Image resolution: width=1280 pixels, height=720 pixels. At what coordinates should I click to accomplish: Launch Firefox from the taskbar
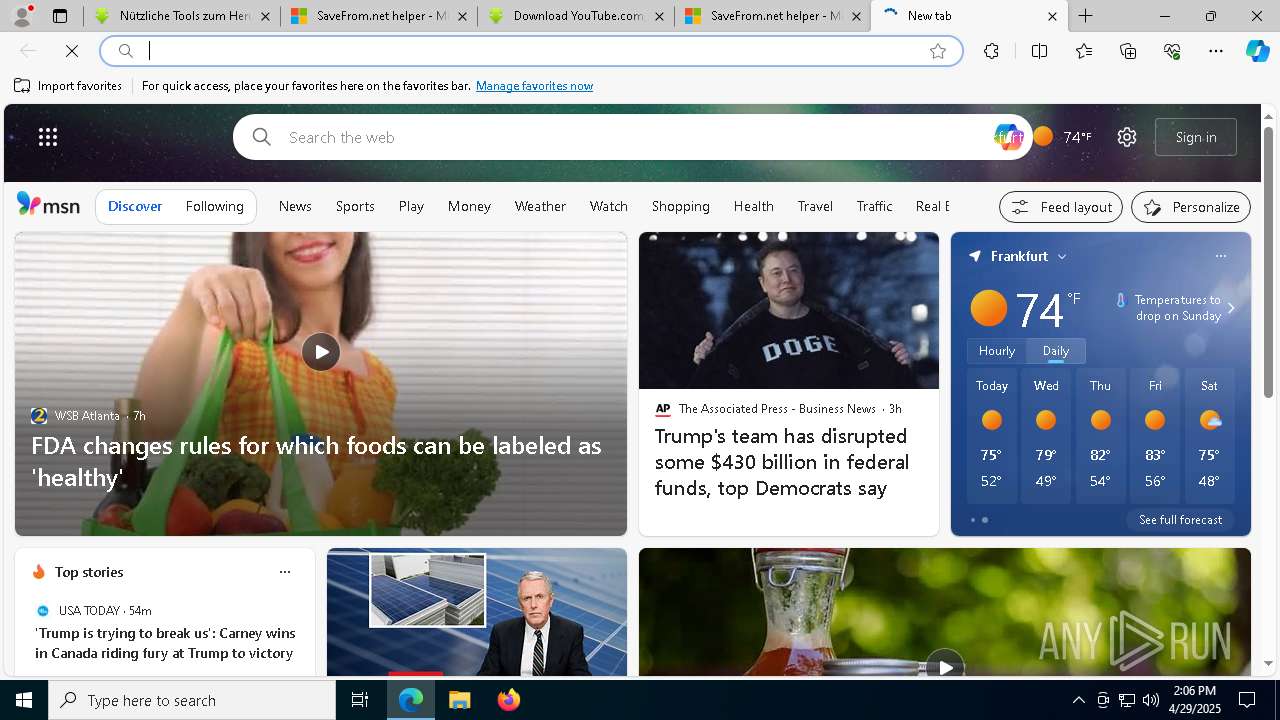tap(509, 700)
